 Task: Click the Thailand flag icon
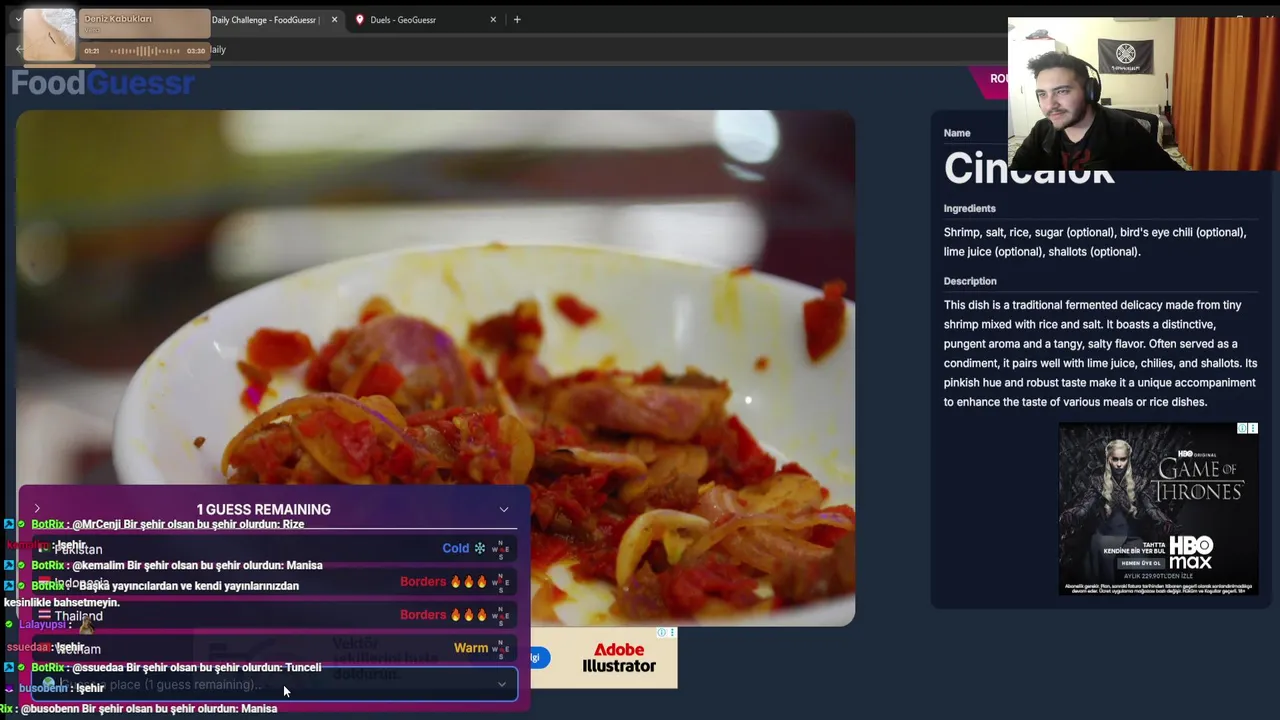tap(44, 615)
